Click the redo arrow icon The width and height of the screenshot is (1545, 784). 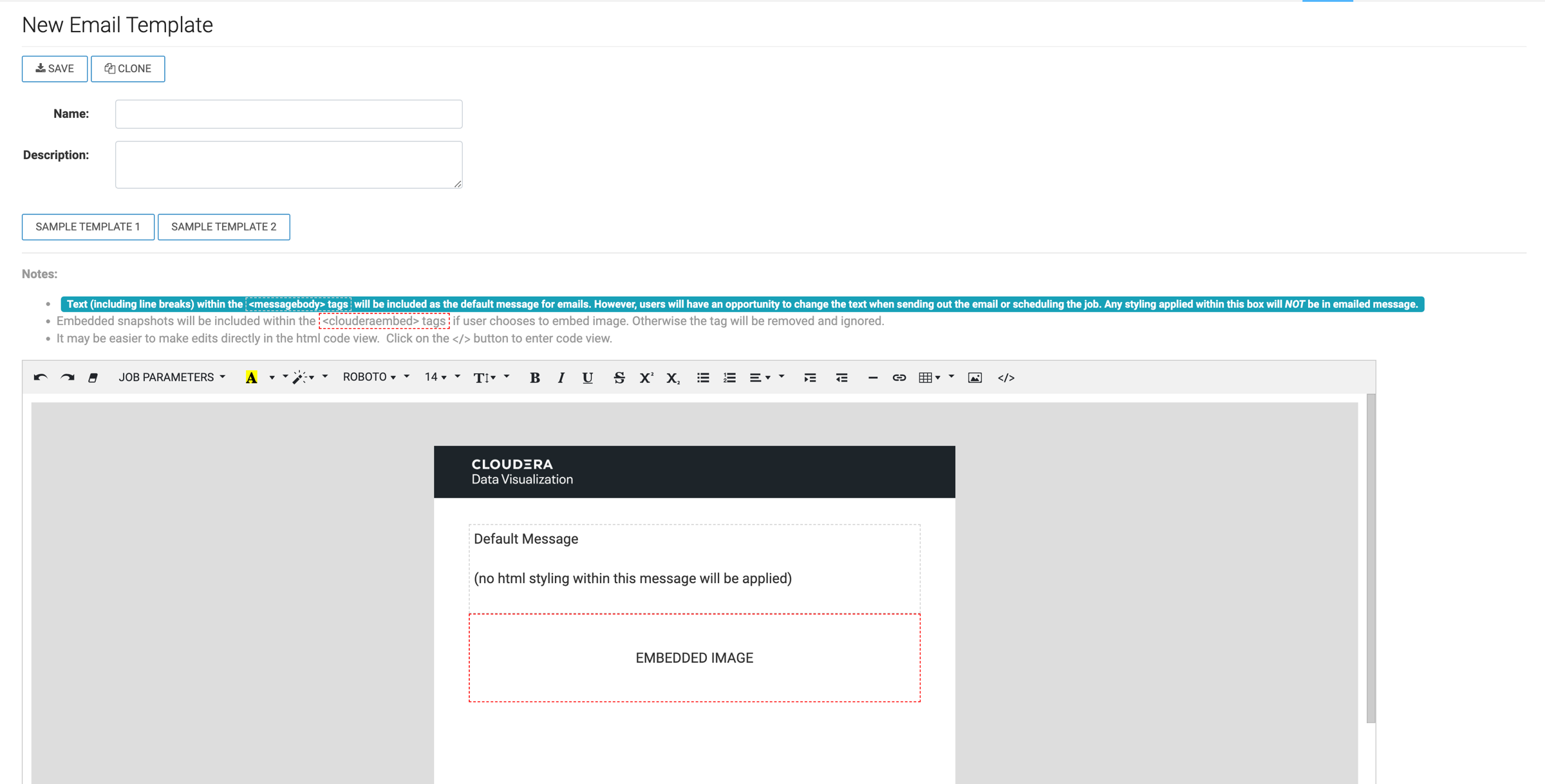point(67,377)
